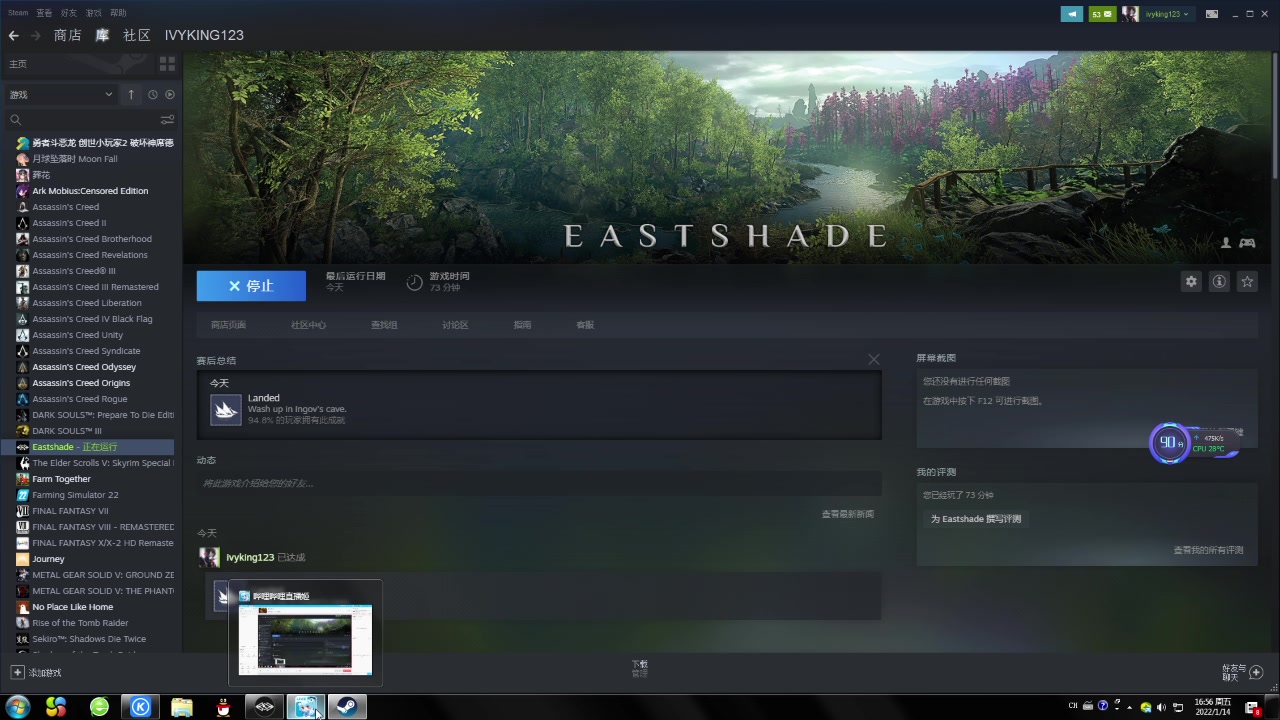Open the 下载 管理 downloads manager
This screenshot has width=1280, height=720.
[640, 669]
